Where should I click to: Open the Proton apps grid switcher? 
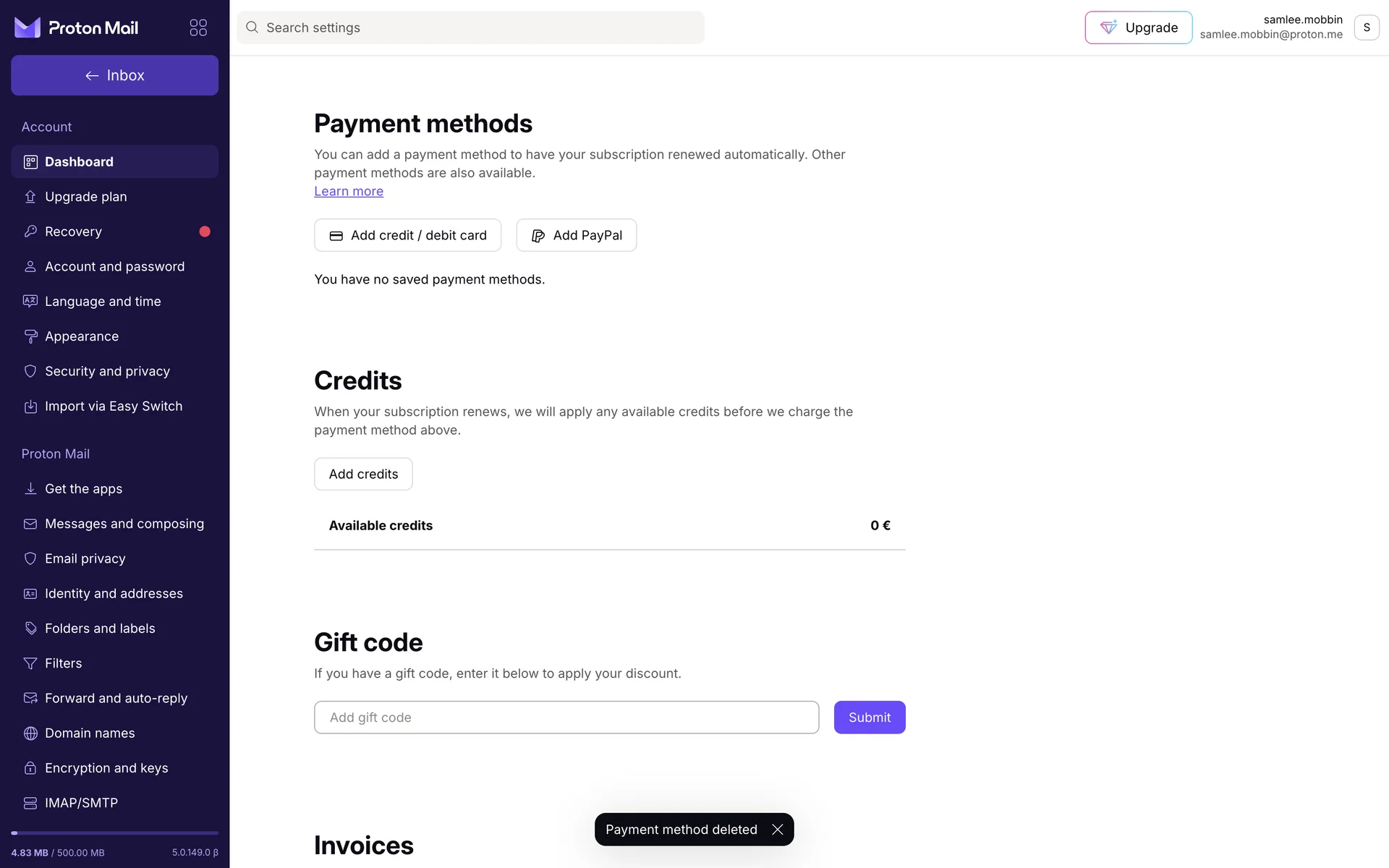point(198,27)
